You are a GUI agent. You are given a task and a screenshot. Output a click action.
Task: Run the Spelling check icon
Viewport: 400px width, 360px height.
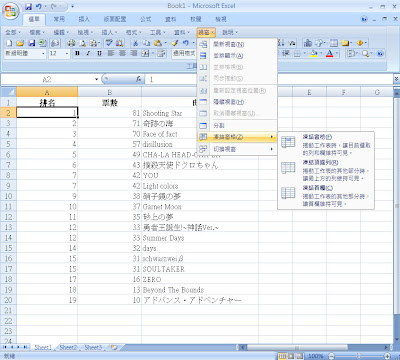pos(109,43)
